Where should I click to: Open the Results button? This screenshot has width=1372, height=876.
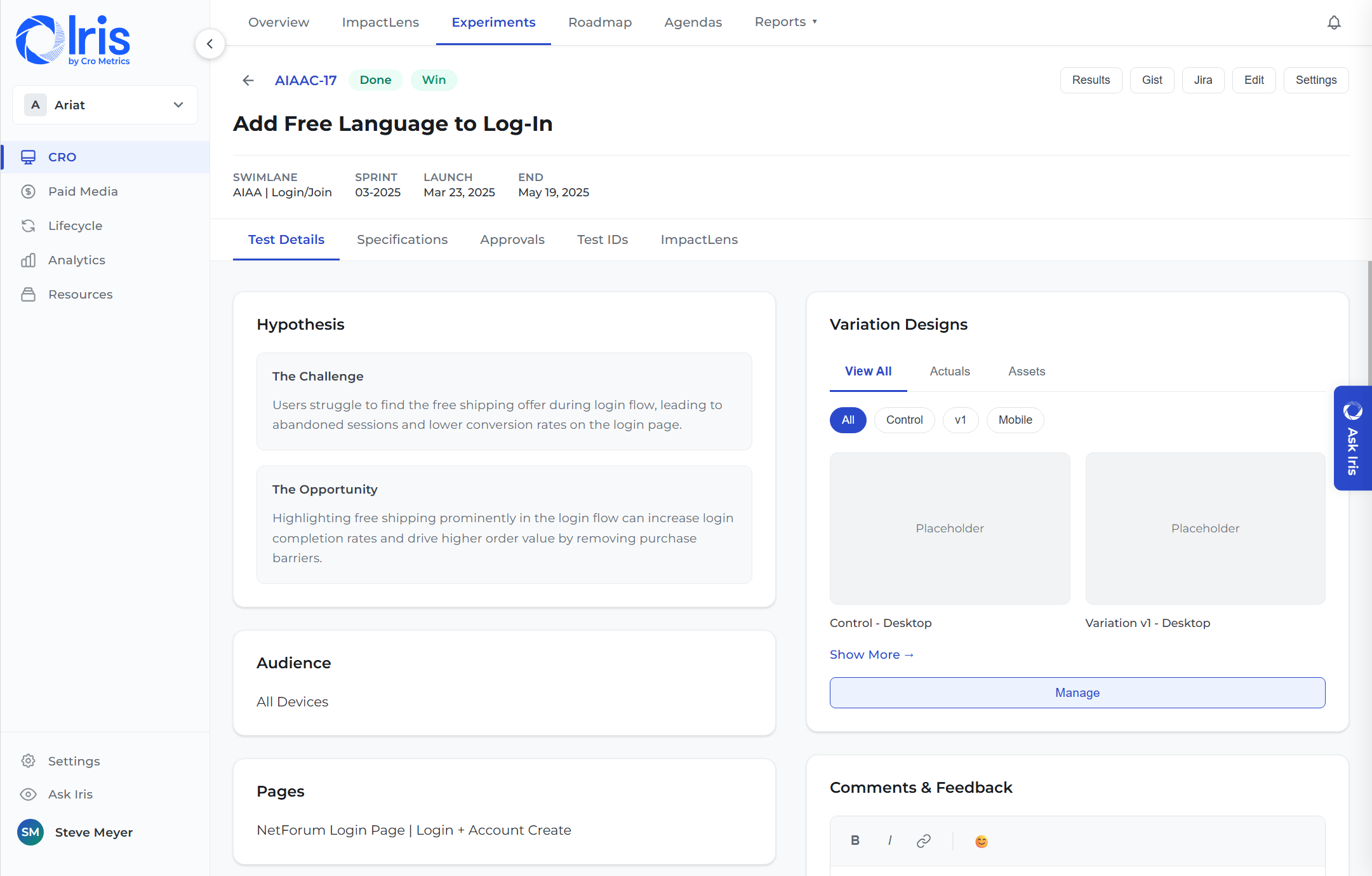click(1091, 80)
